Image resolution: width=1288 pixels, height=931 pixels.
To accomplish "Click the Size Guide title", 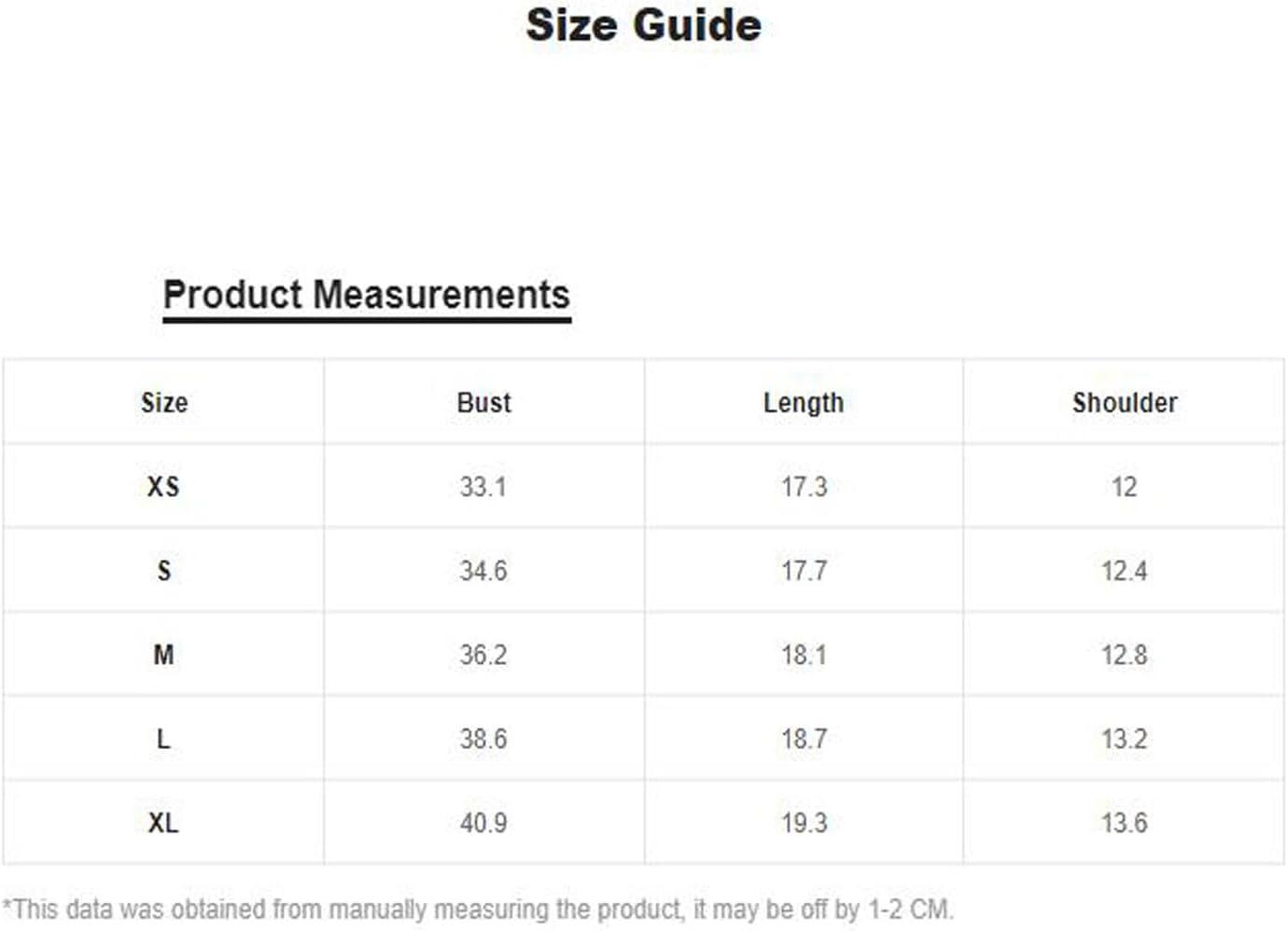I will tap(643, 25).
